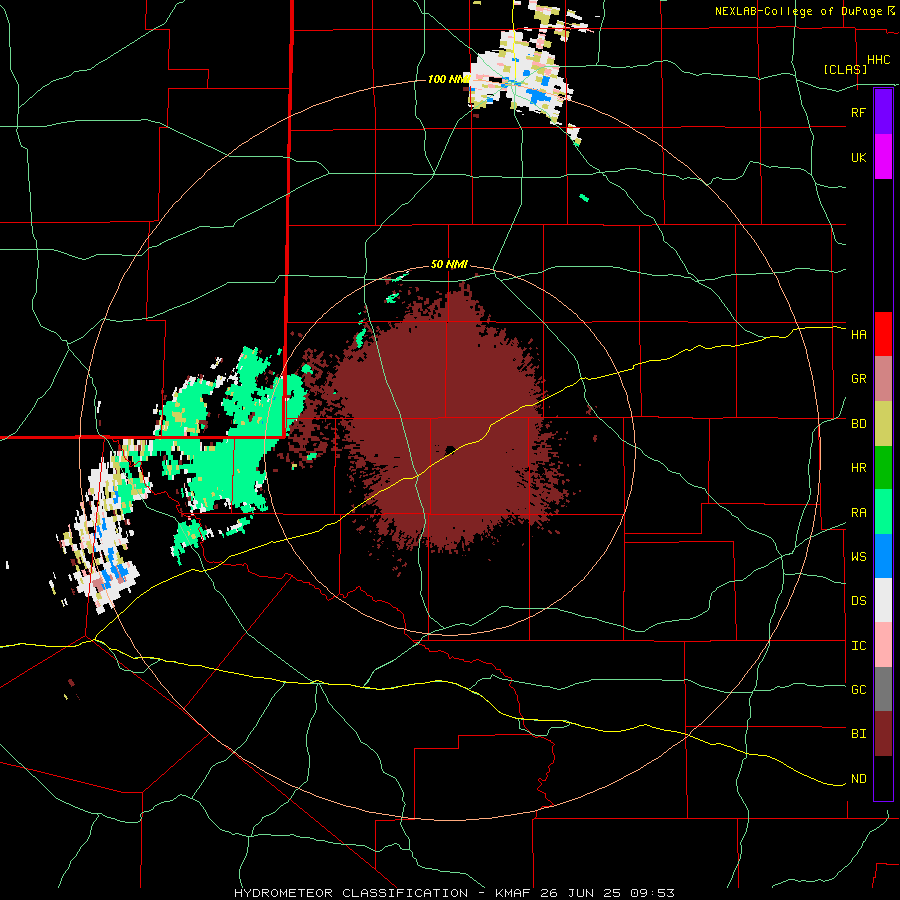Click the UK legend label
Screen dimensions: 900x900
(858, 157)
